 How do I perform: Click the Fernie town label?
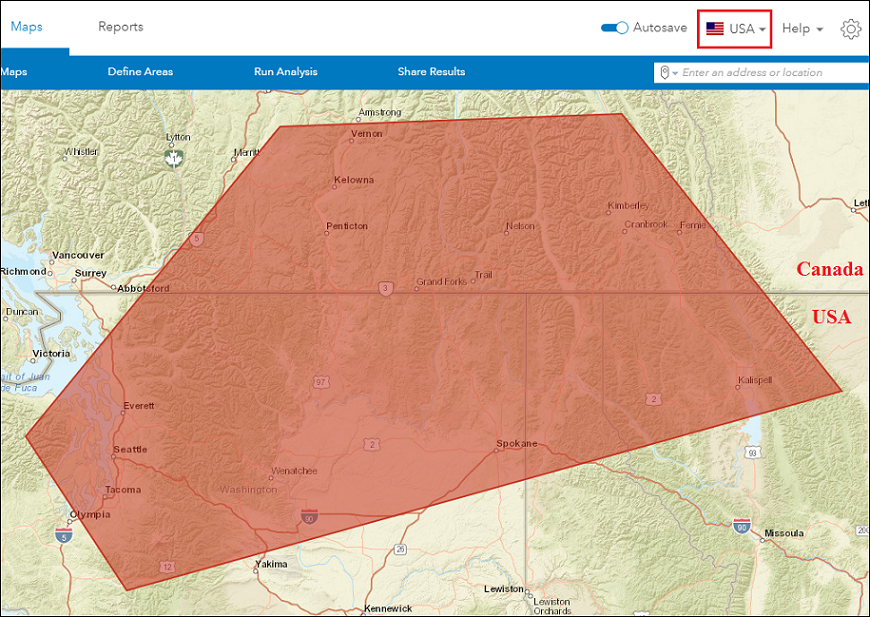tap(693, 225)
